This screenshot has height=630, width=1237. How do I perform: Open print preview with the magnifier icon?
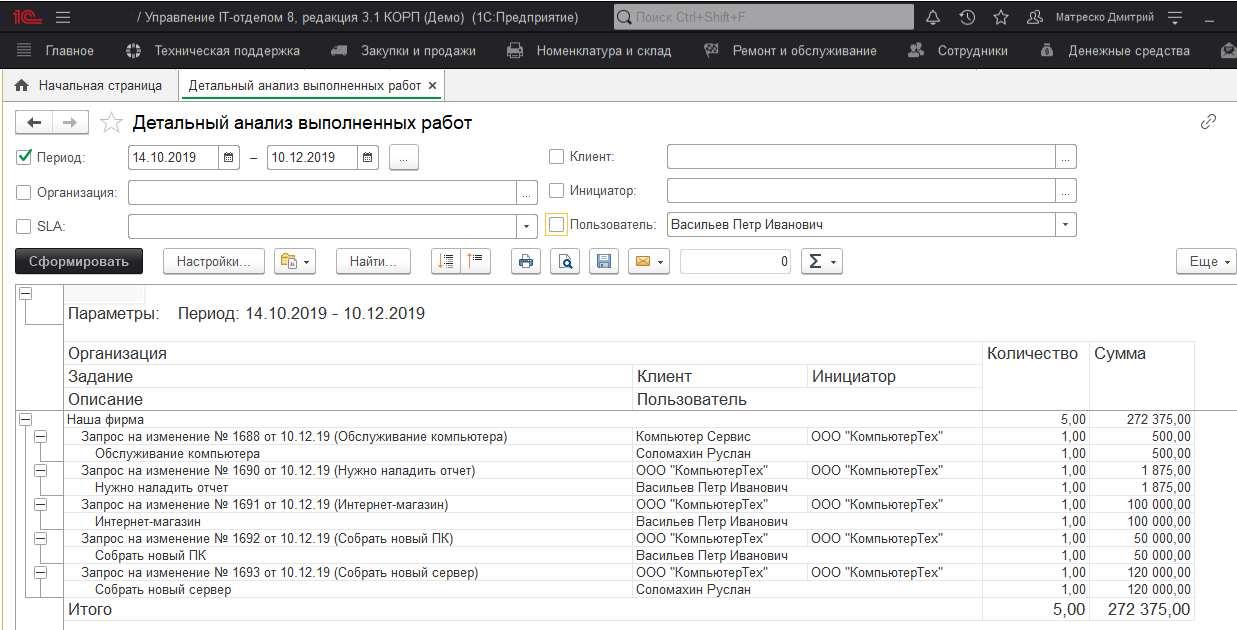click(565, 261)
